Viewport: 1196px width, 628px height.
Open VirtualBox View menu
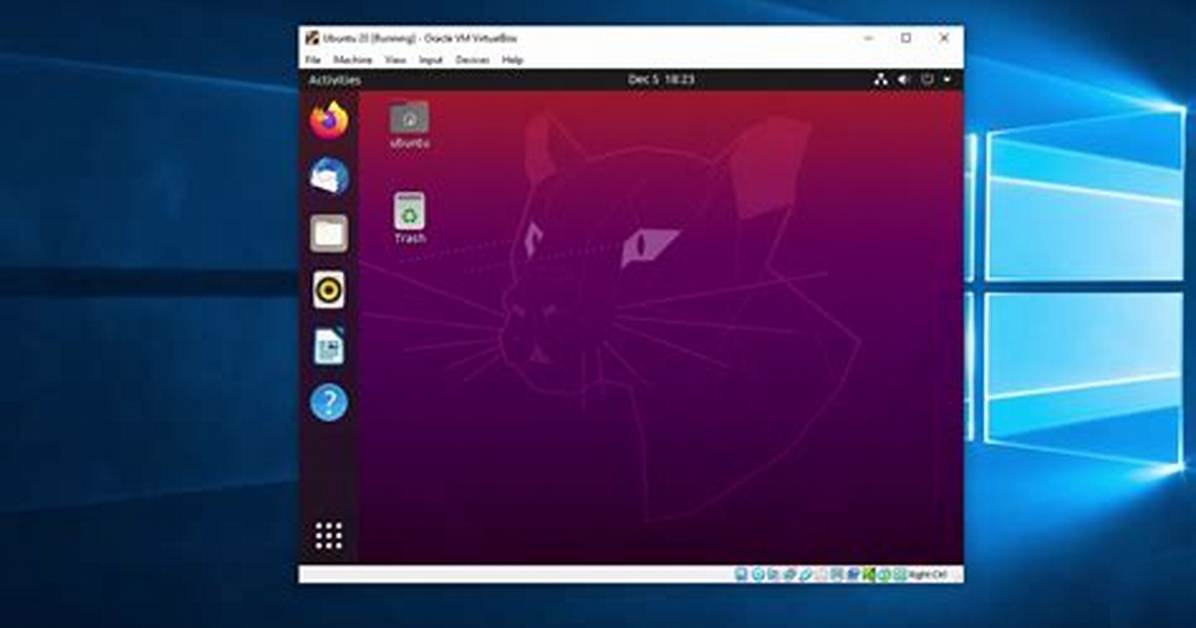(x=395, y=60)
